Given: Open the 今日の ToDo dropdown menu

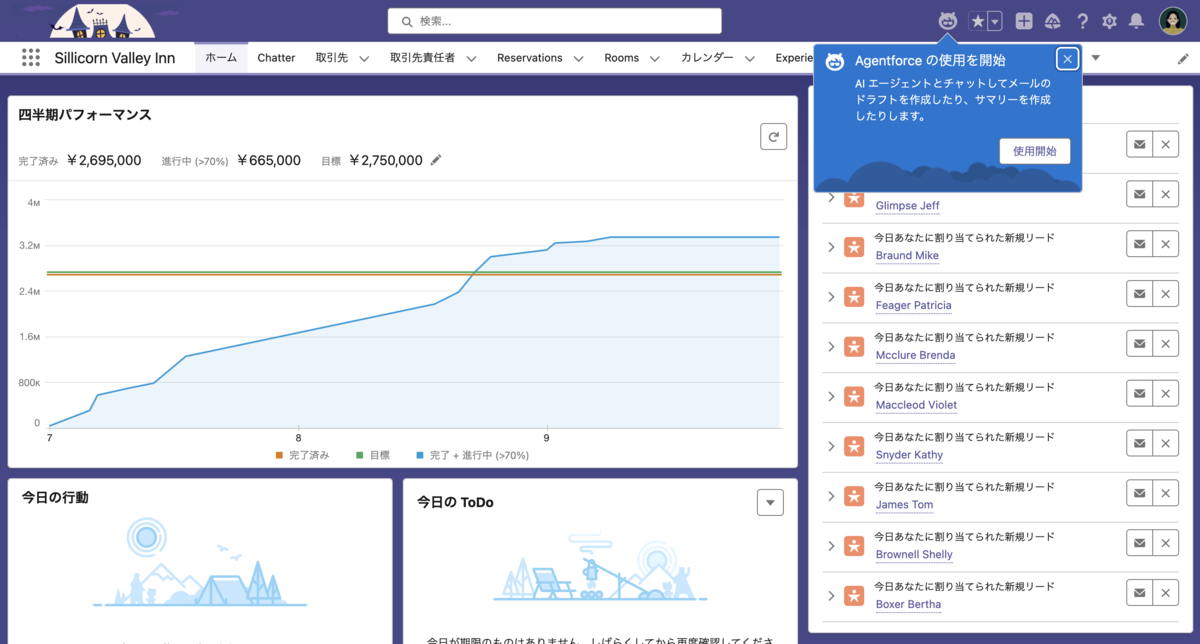Looking at the screenshot, I should (770, 503).
